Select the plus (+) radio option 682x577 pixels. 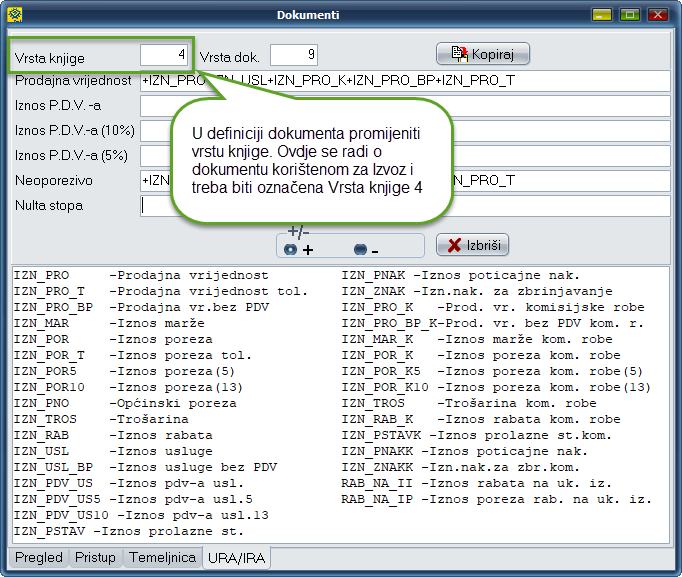pyautogui.click(x=291, y=249)
